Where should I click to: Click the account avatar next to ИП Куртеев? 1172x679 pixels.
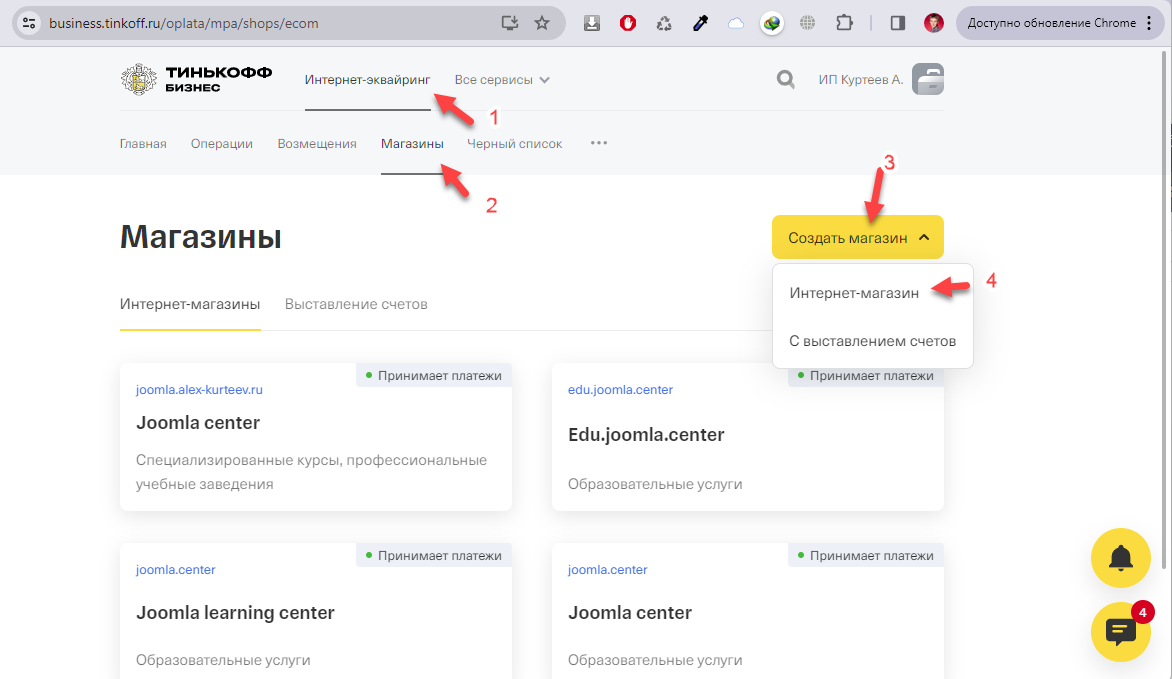pyautogui.click(x=928, y=79)
